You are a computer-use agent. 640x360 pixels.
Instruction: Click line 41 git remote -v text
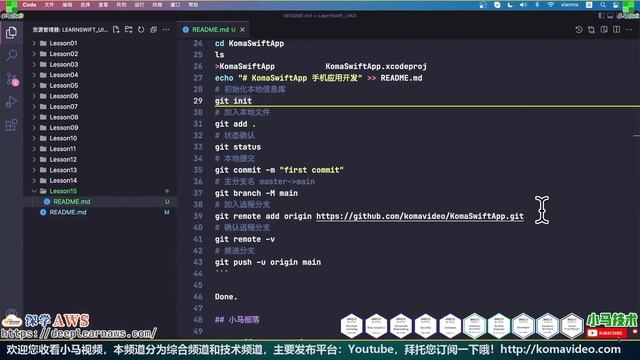click(245, 239)
